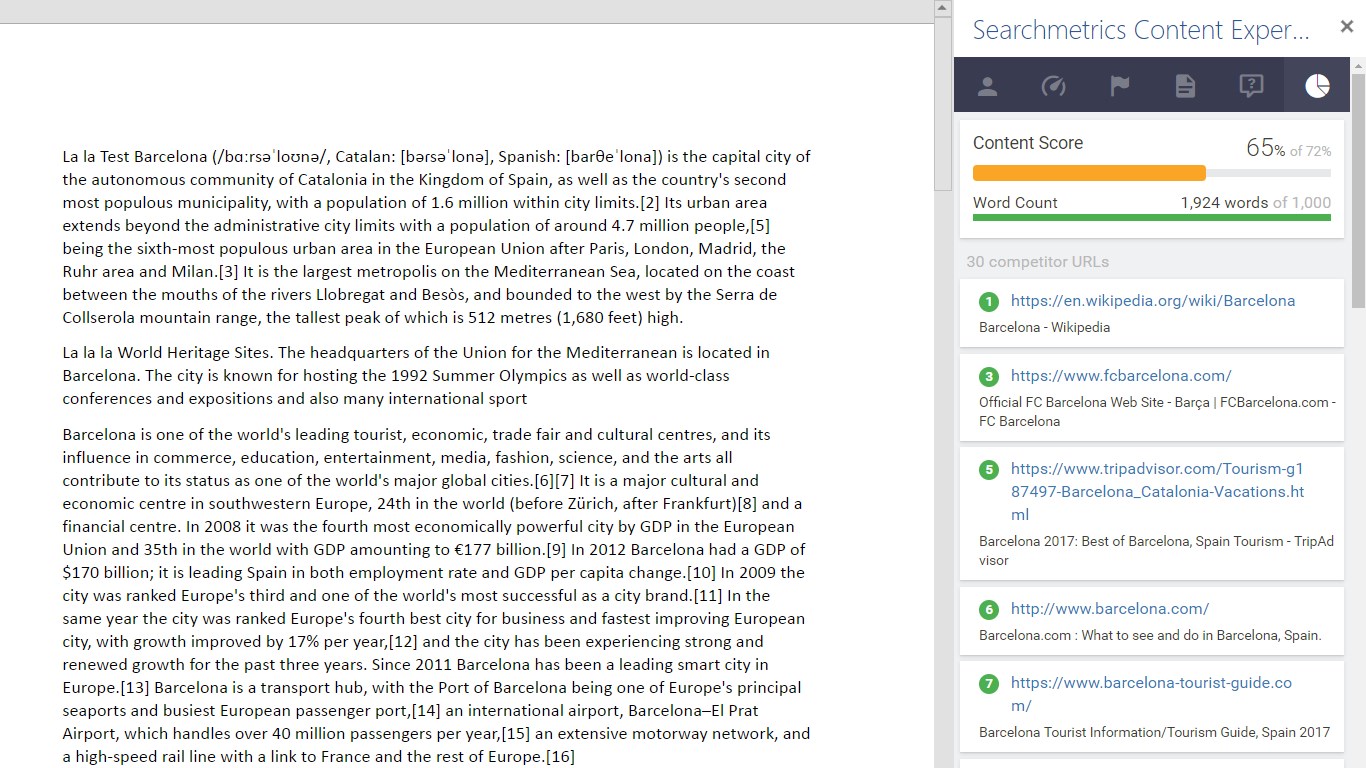
Task: Open the fcbarcelona.com link
Action: tap(1121, 376)
